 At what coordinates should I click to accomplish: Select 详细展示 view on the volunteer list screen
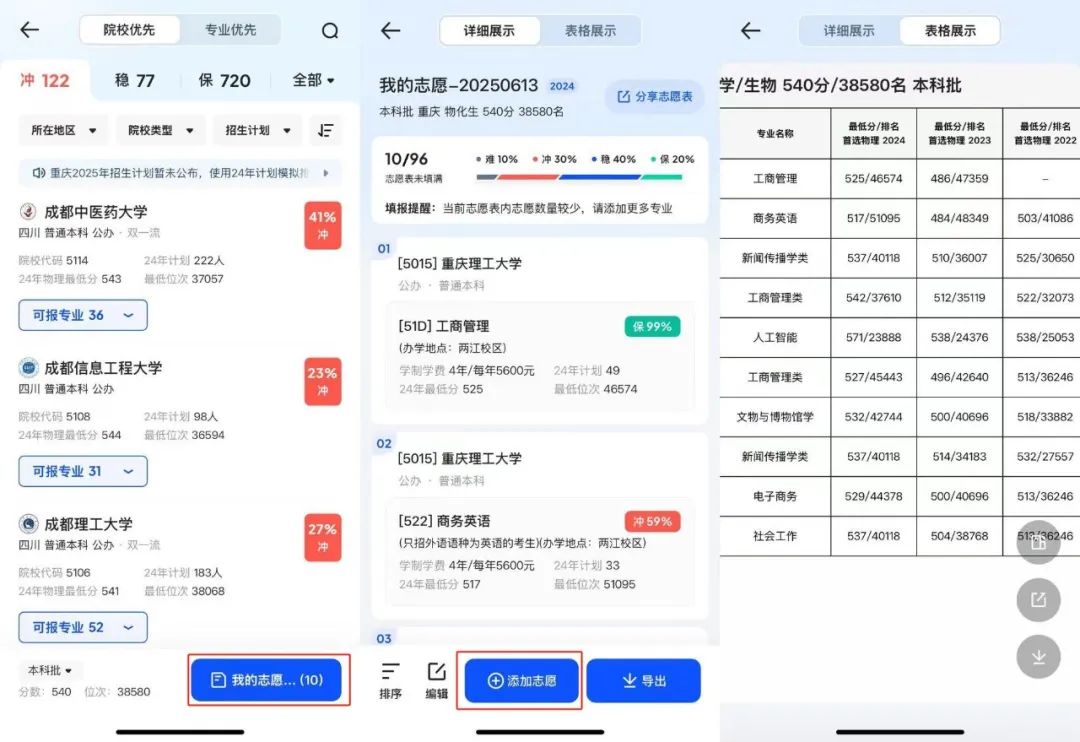click(x=489, y=30)
